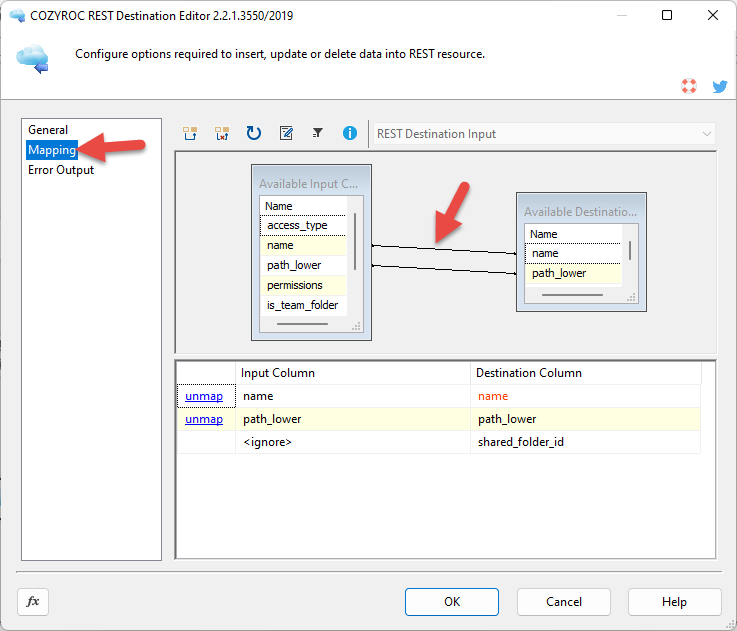Click the Name header in Available Destination Columns

coord(573,234)
